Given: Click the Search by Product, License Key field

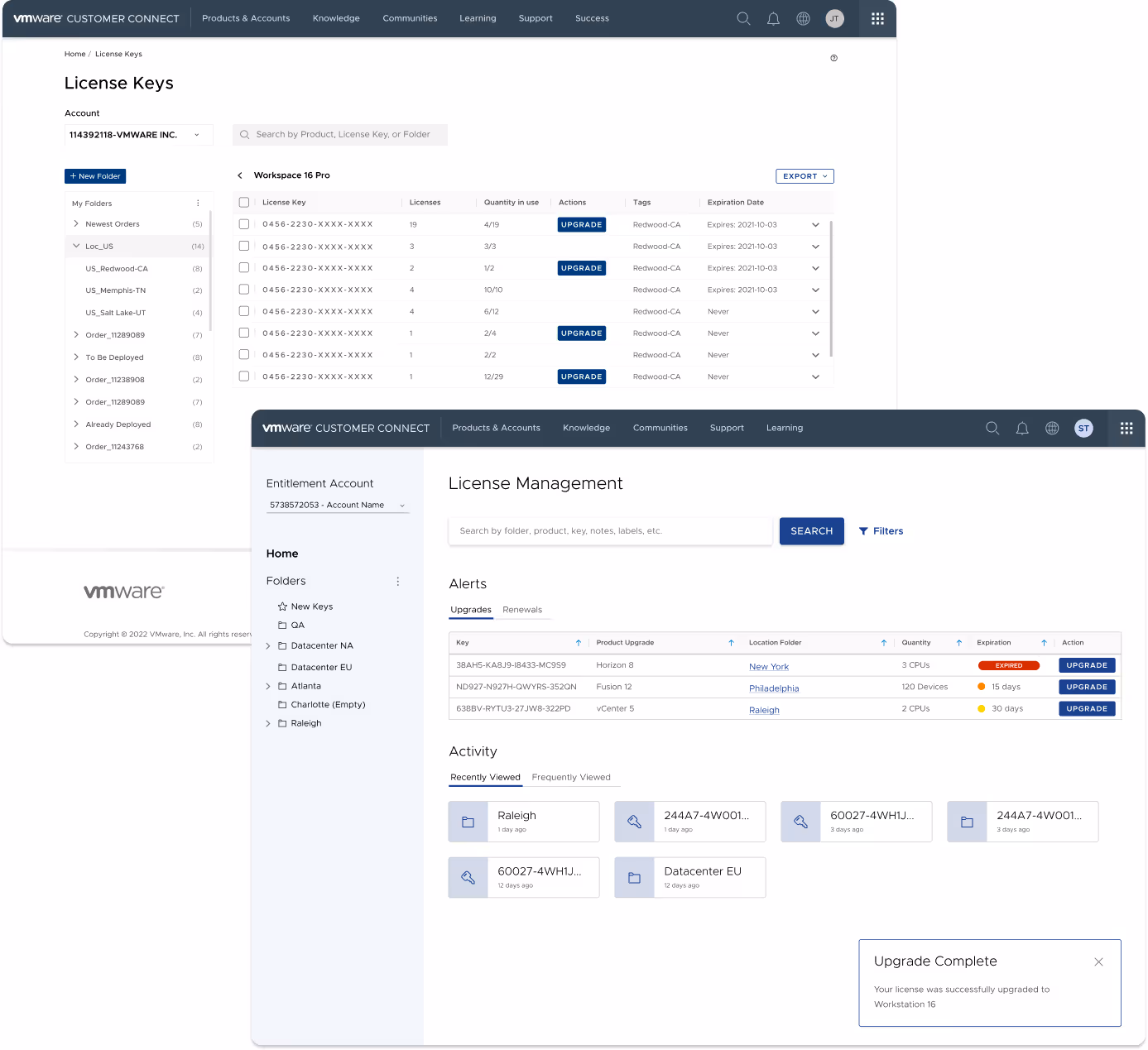Looking at the screenshot, I should pyautogui.click(x=340, y=135).
